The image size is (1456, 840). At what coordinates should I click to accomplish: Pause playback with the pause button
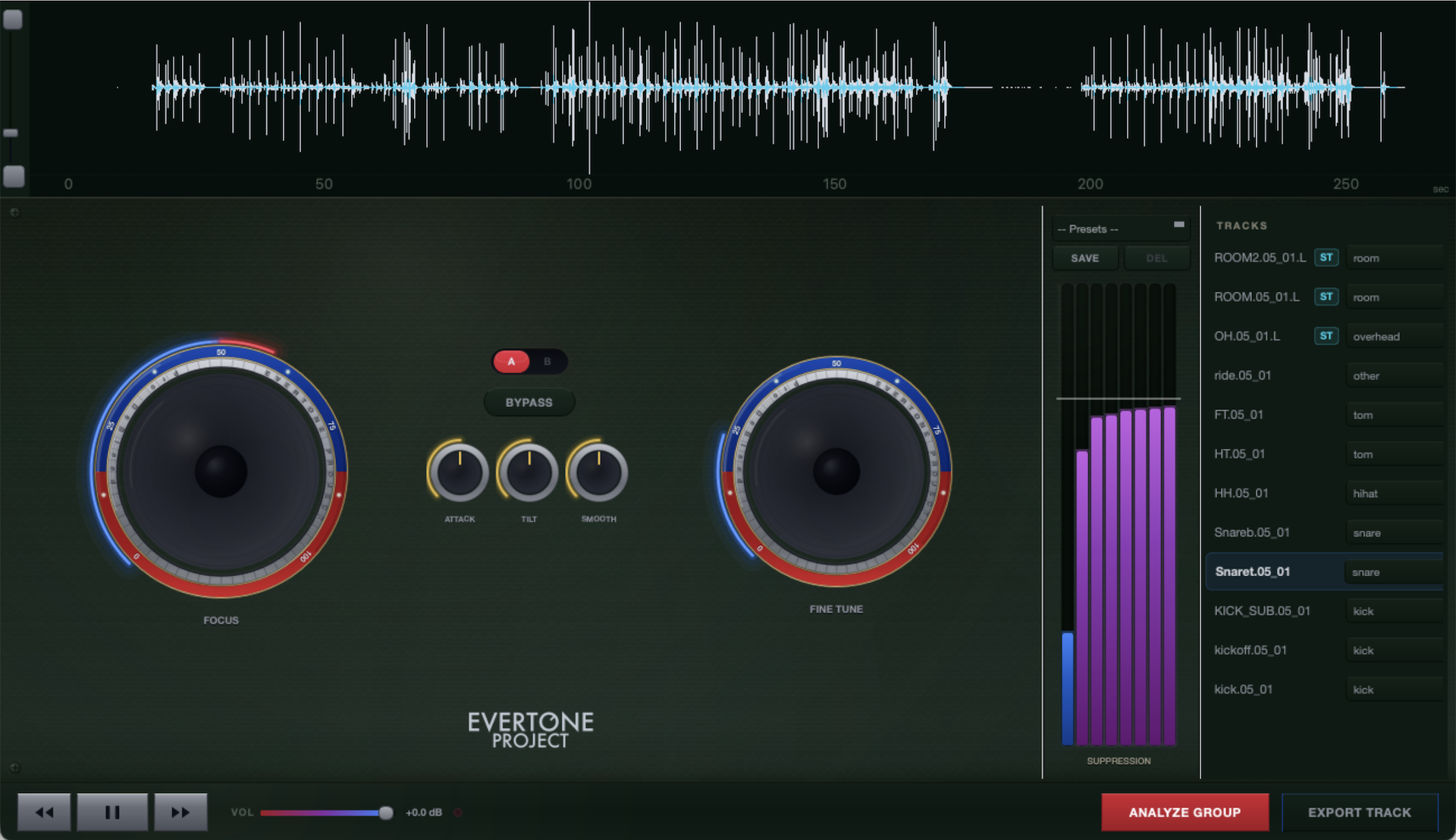pos(112,812)
